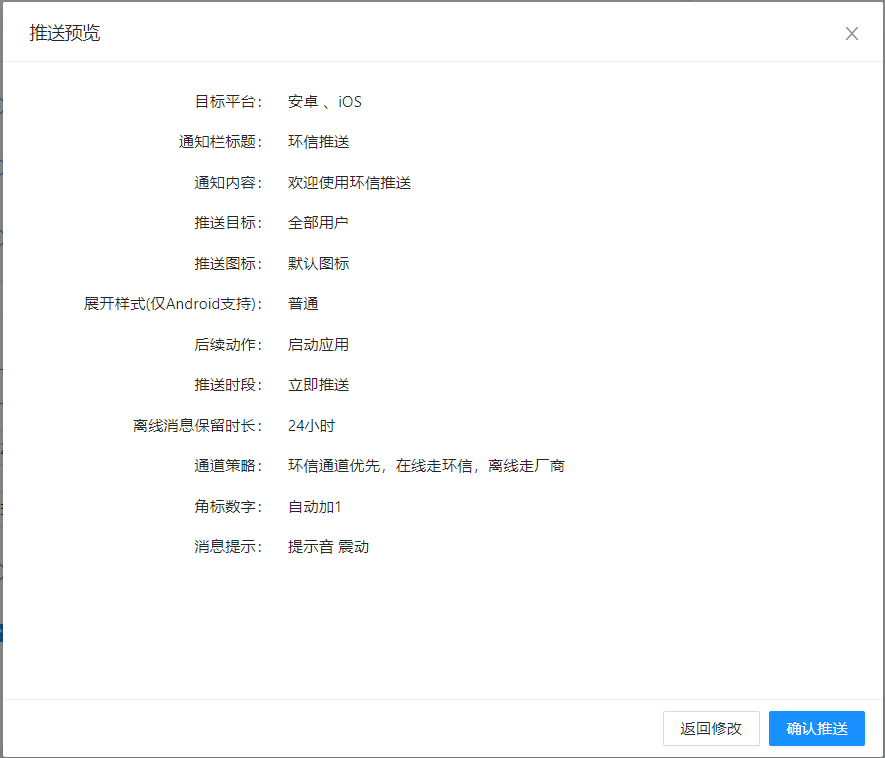Click the 目标平台 label

(228, 102)
